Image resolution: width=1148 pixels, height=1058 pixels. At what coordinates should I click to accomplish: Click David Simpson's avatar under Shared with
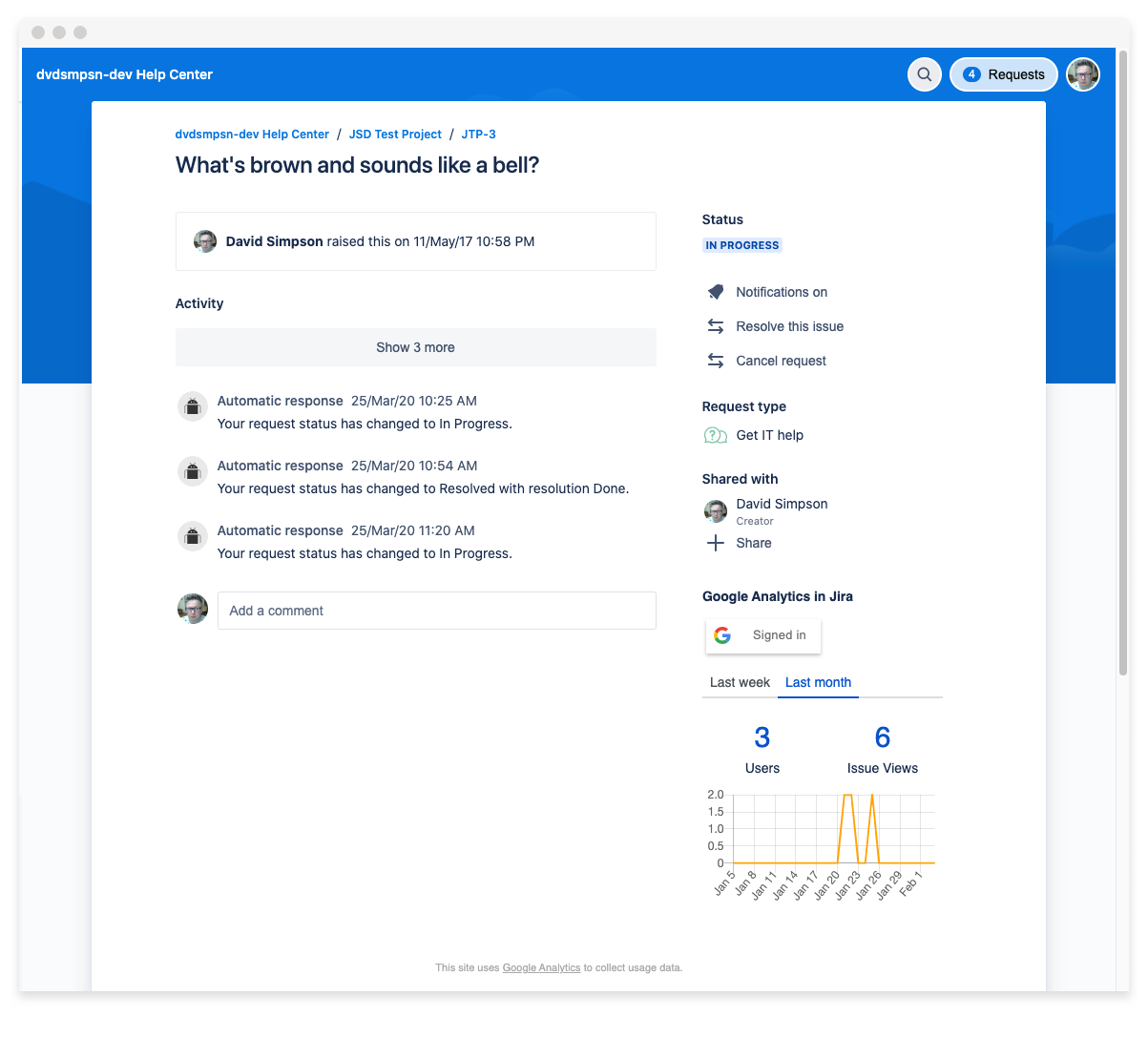point(715,511)
